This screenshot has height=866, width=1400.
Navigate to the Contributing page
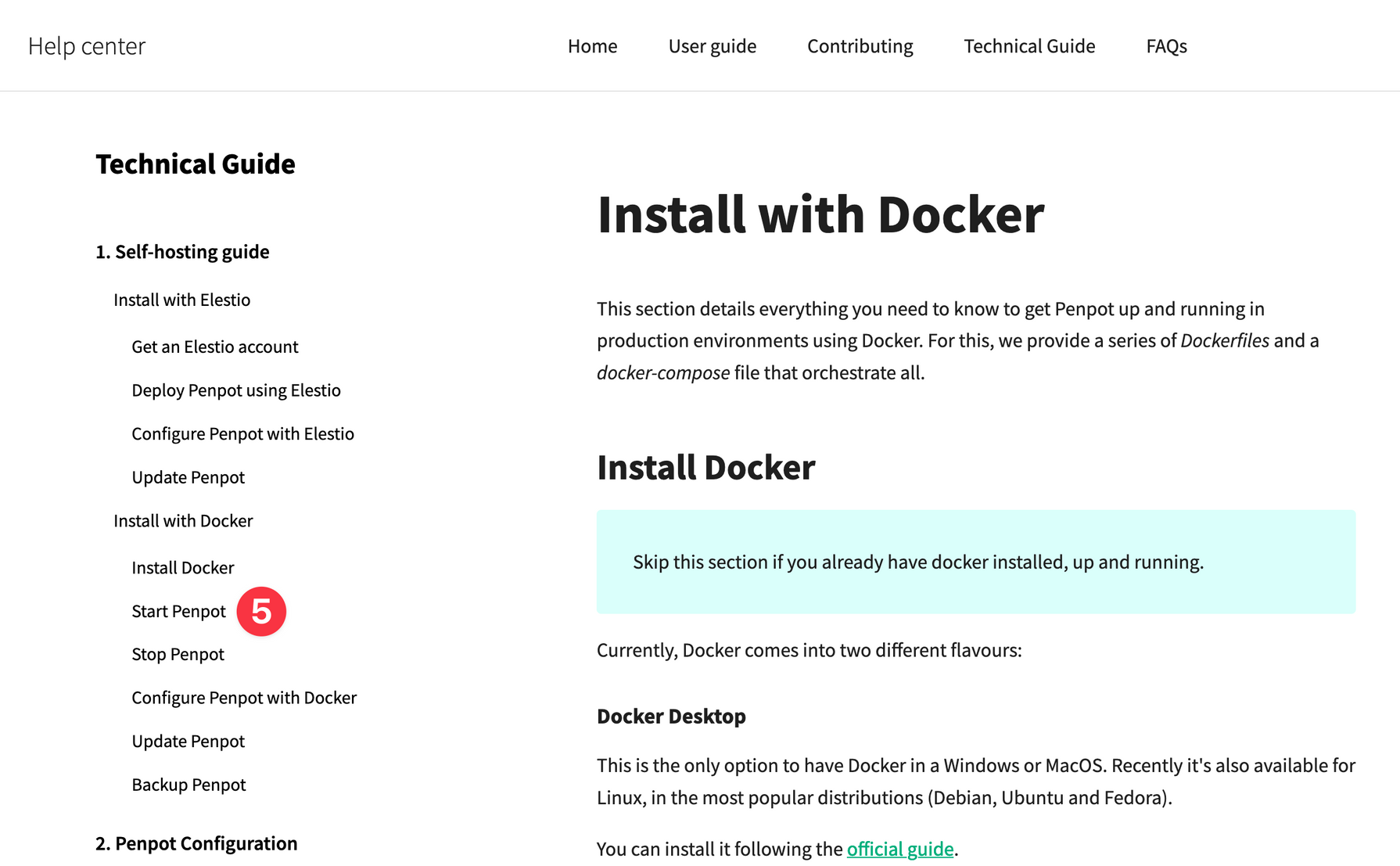[860, 46]
